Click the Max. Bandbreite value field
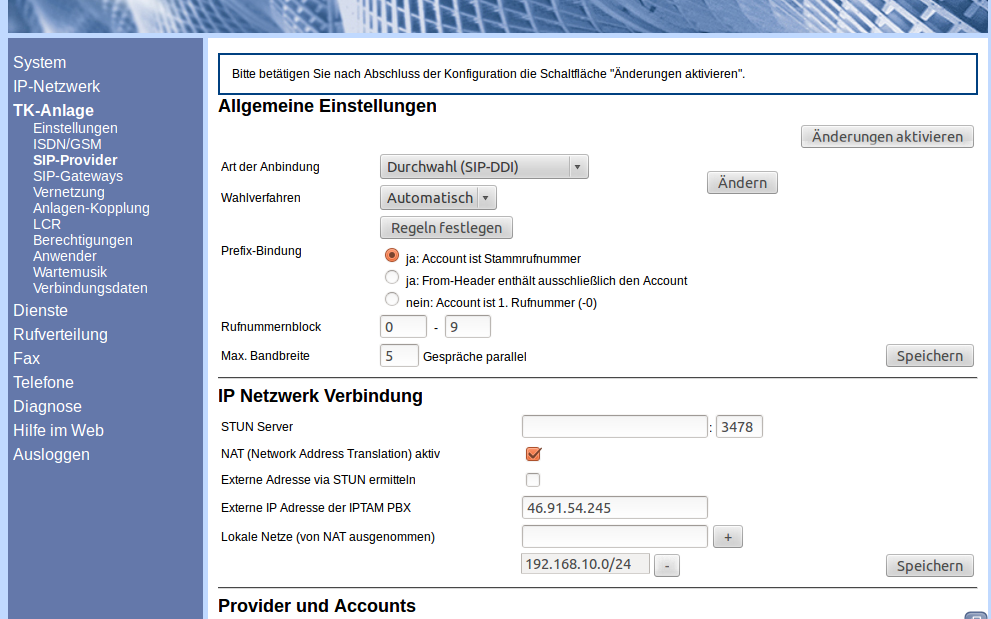The height and width of the screenshot is (619, 991). (x=399, y=356)
